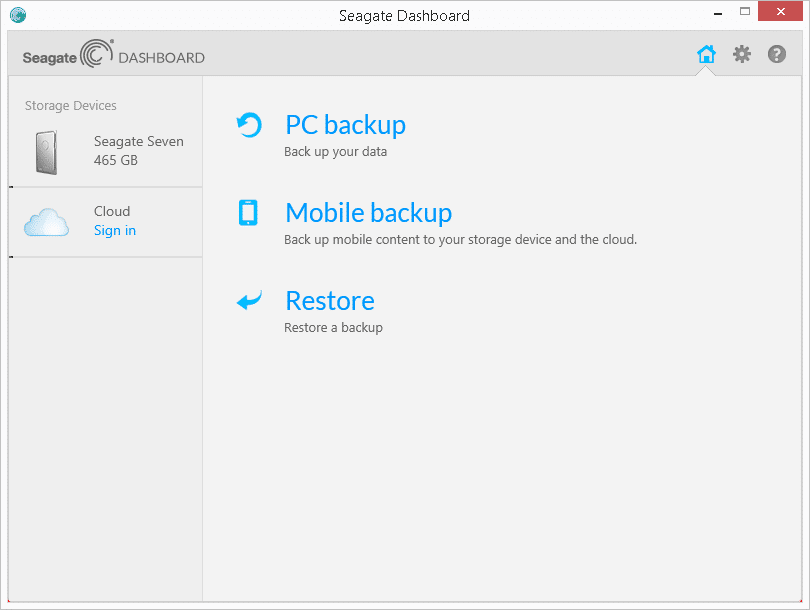This screenshot has width=810, height=610.
Task: Sign in to Cloud
Action: (x=115, y=230)
